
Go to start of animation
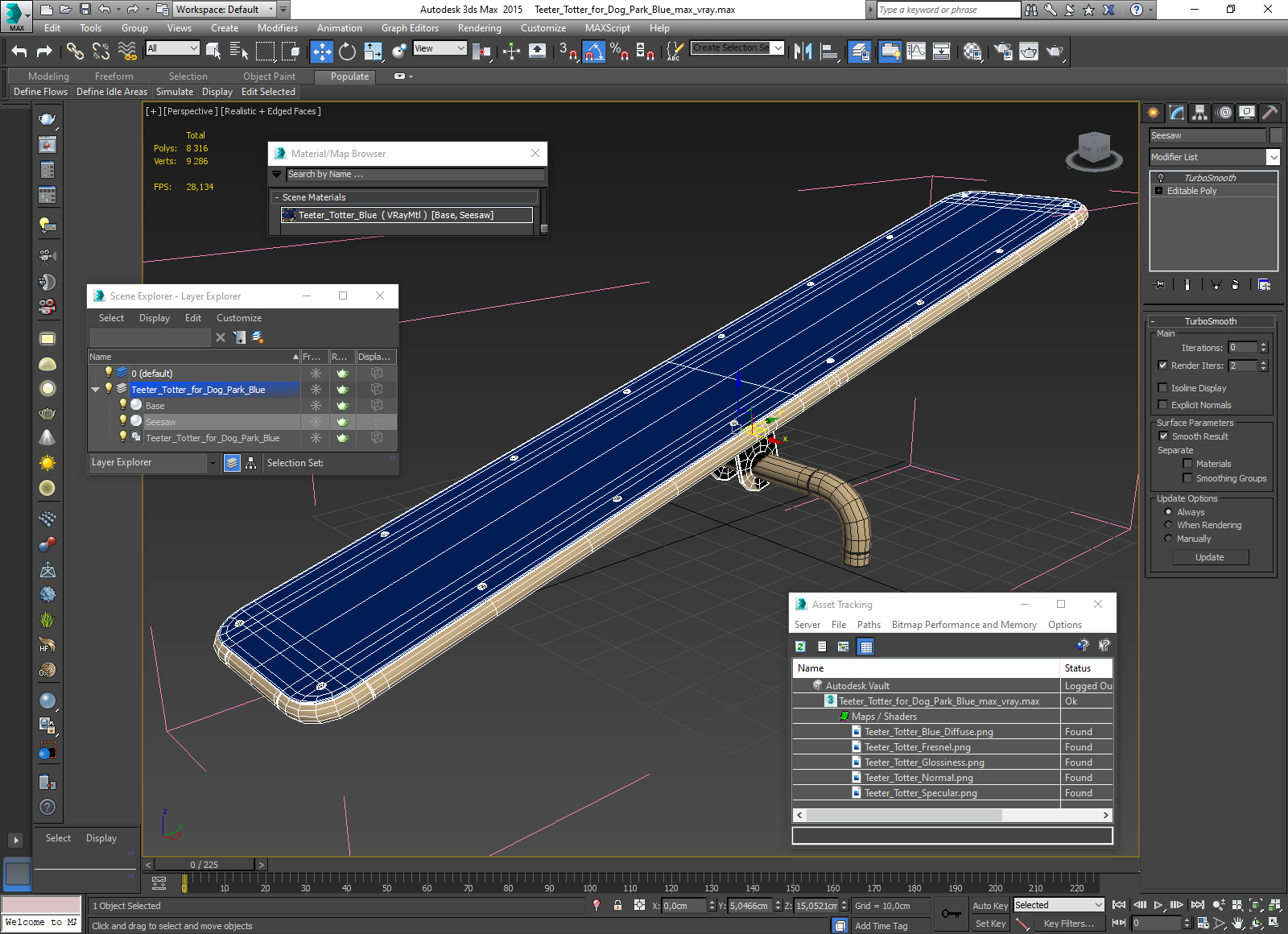coord(1119,905)
